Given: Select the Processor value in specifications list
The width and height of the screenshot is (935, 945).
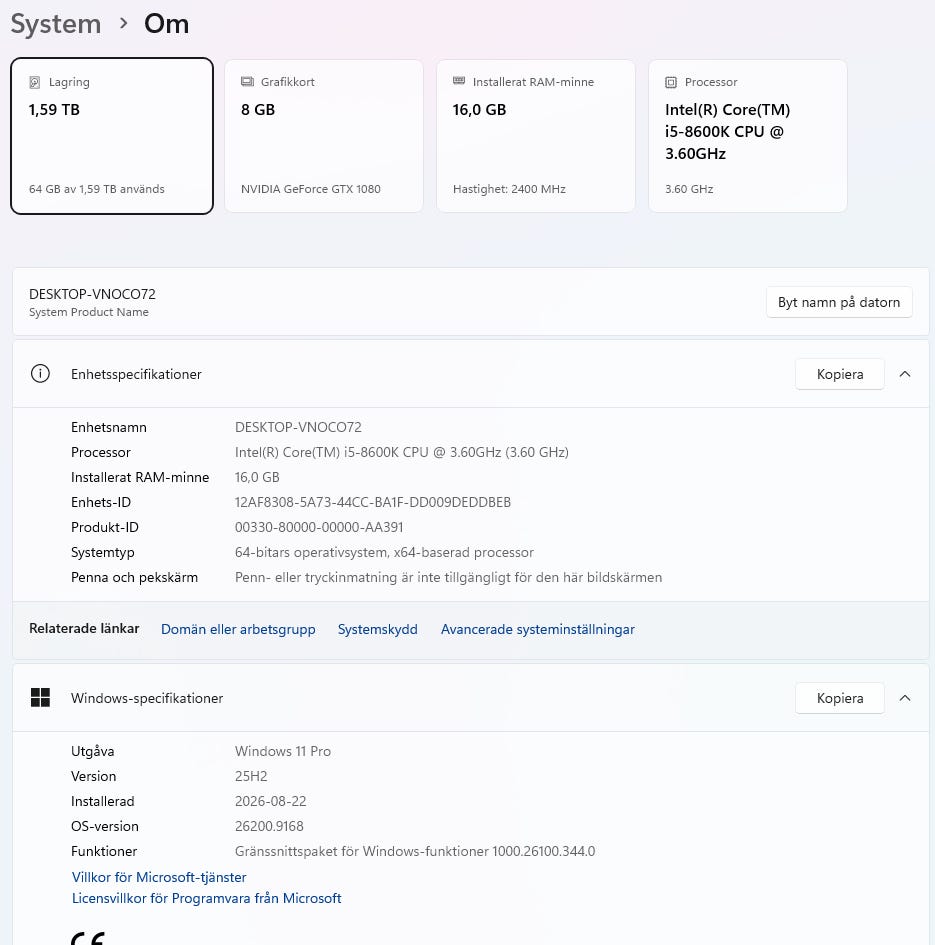Looking at the screenshot, I should pos(401,452).
